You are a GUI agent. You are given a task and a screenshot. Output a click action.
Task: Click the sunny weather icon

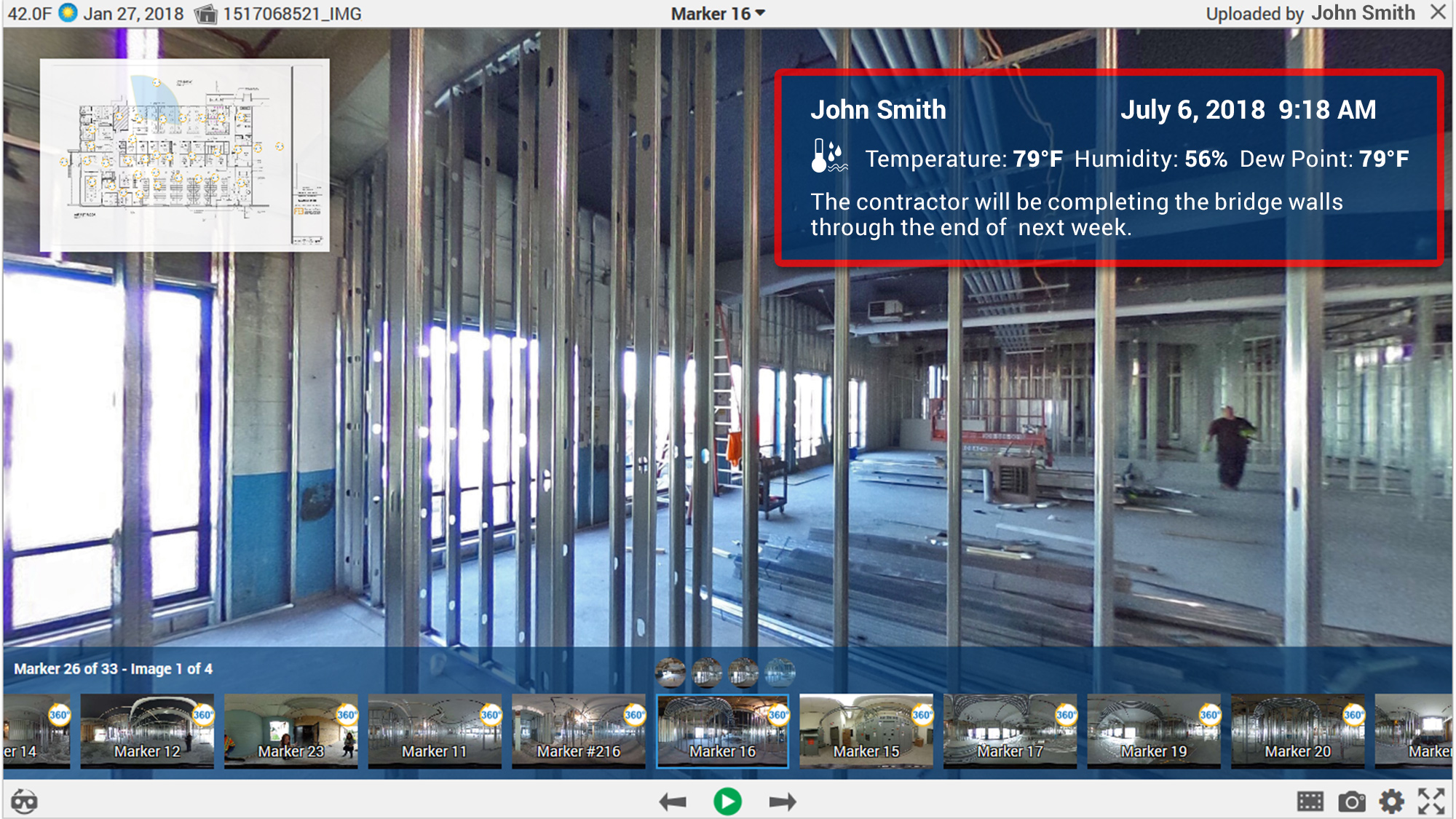coord(68,13)
